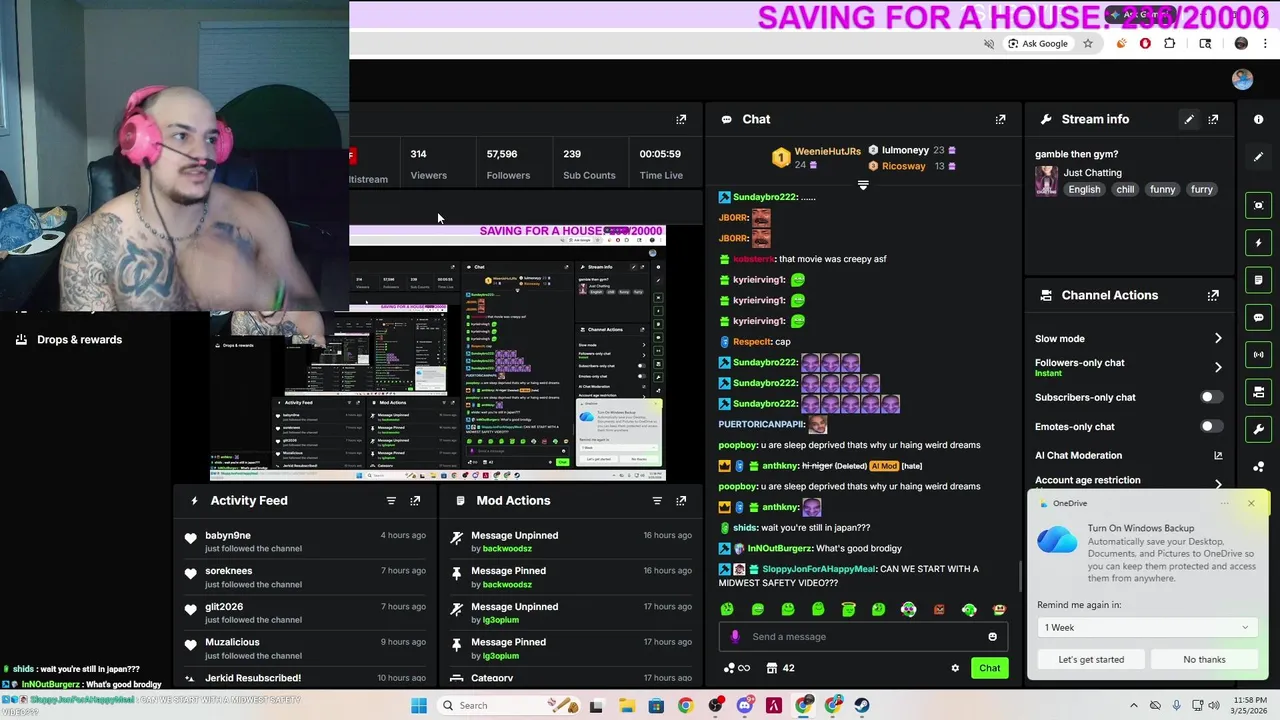The image size is (1280, 720).
Task: Toggle the wrench stream info sidebar icon
Action: [x=1258, y=429]
